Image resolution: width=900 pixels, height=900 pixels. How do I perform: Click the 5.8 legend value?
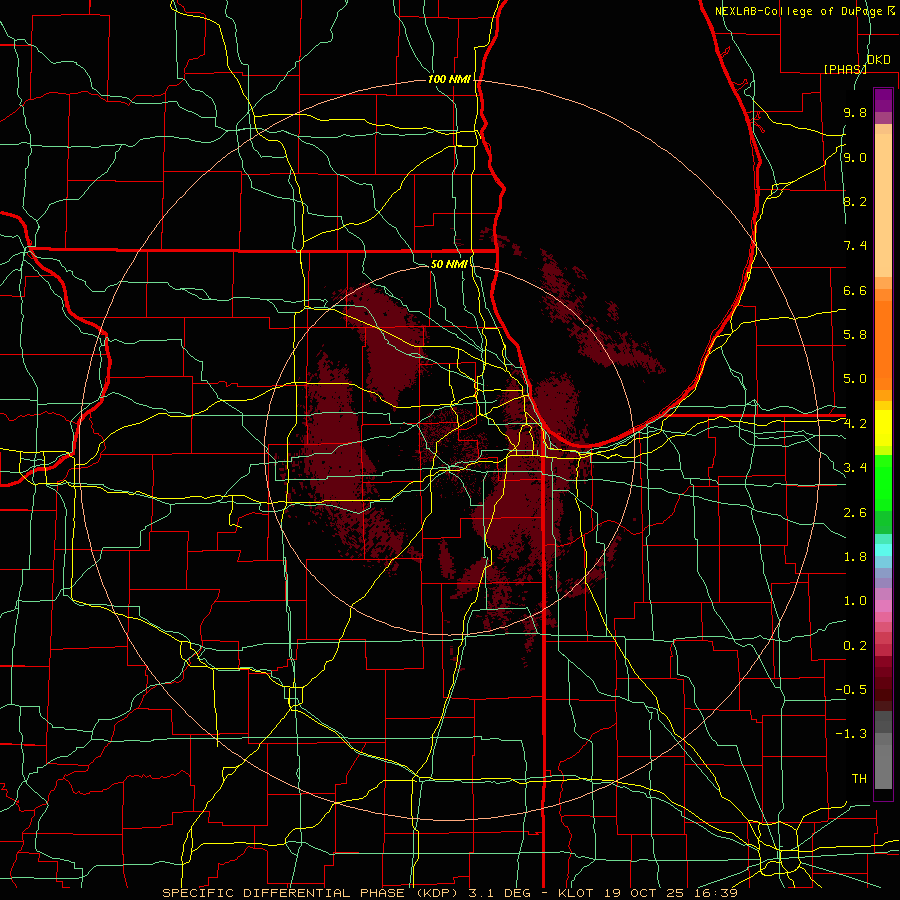pos(855,335)
